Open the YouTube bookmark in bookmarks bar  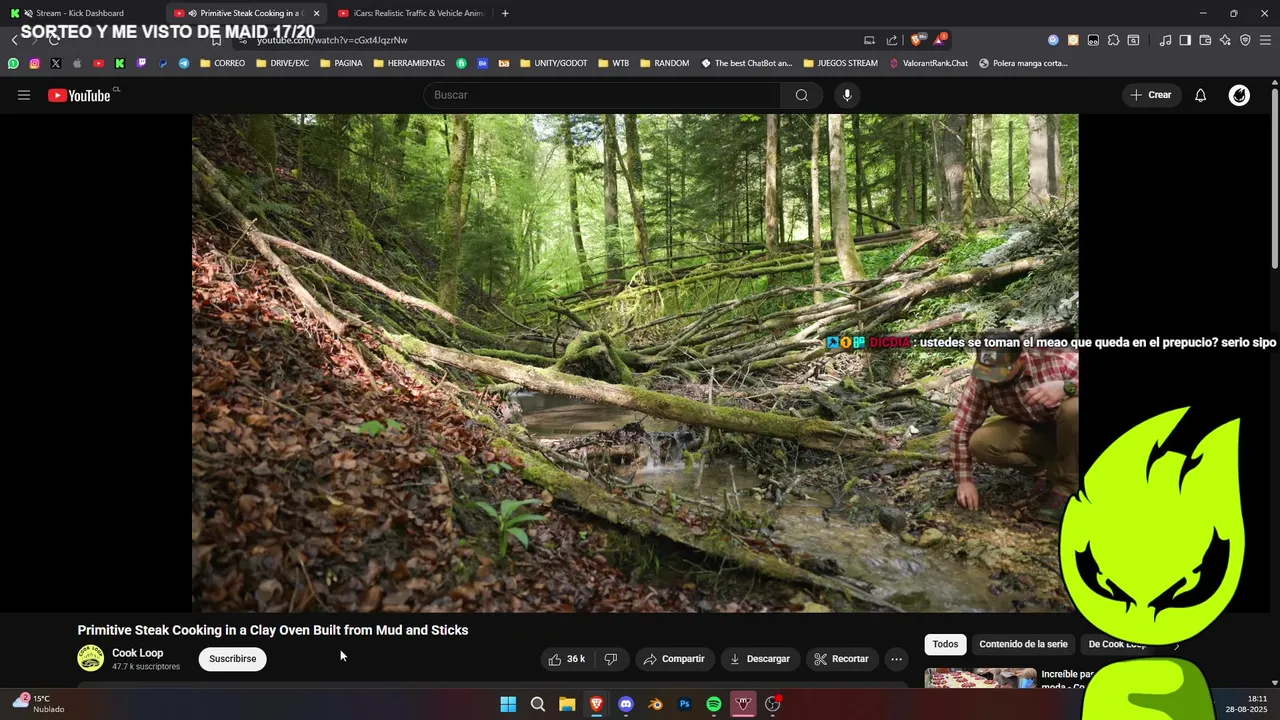coord(98,63)
